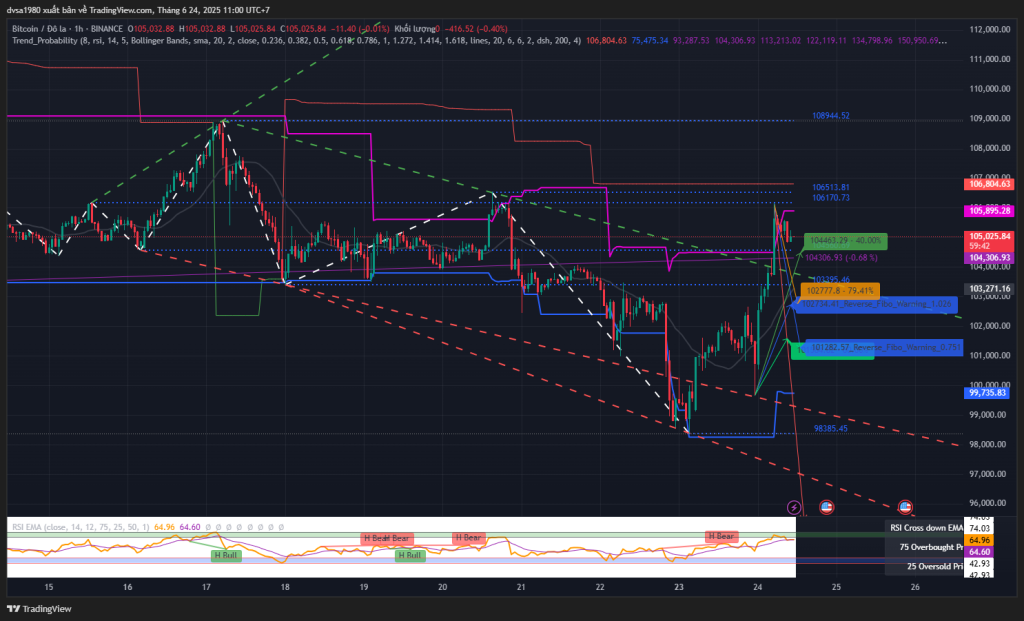Click the 106513.81 level label
This screenshot has height=621, width=1024.
coord(831,187)
